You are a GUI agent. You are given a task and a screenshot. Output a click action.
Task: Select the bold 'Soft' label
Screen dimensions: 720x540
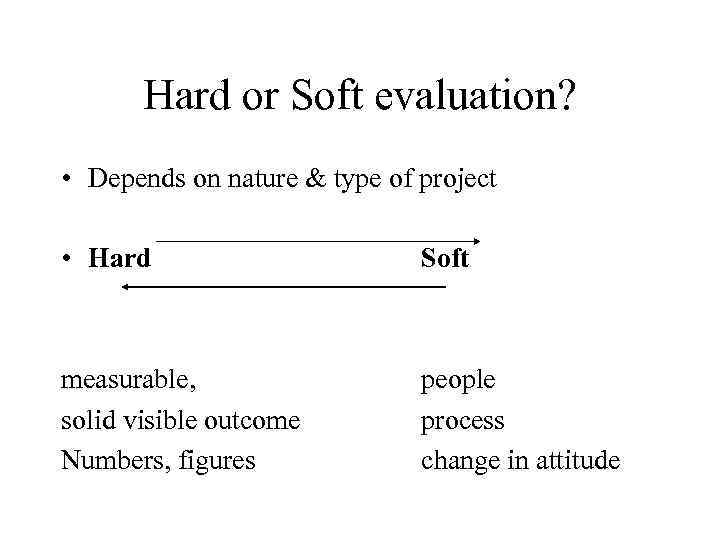tap(444, 258)
